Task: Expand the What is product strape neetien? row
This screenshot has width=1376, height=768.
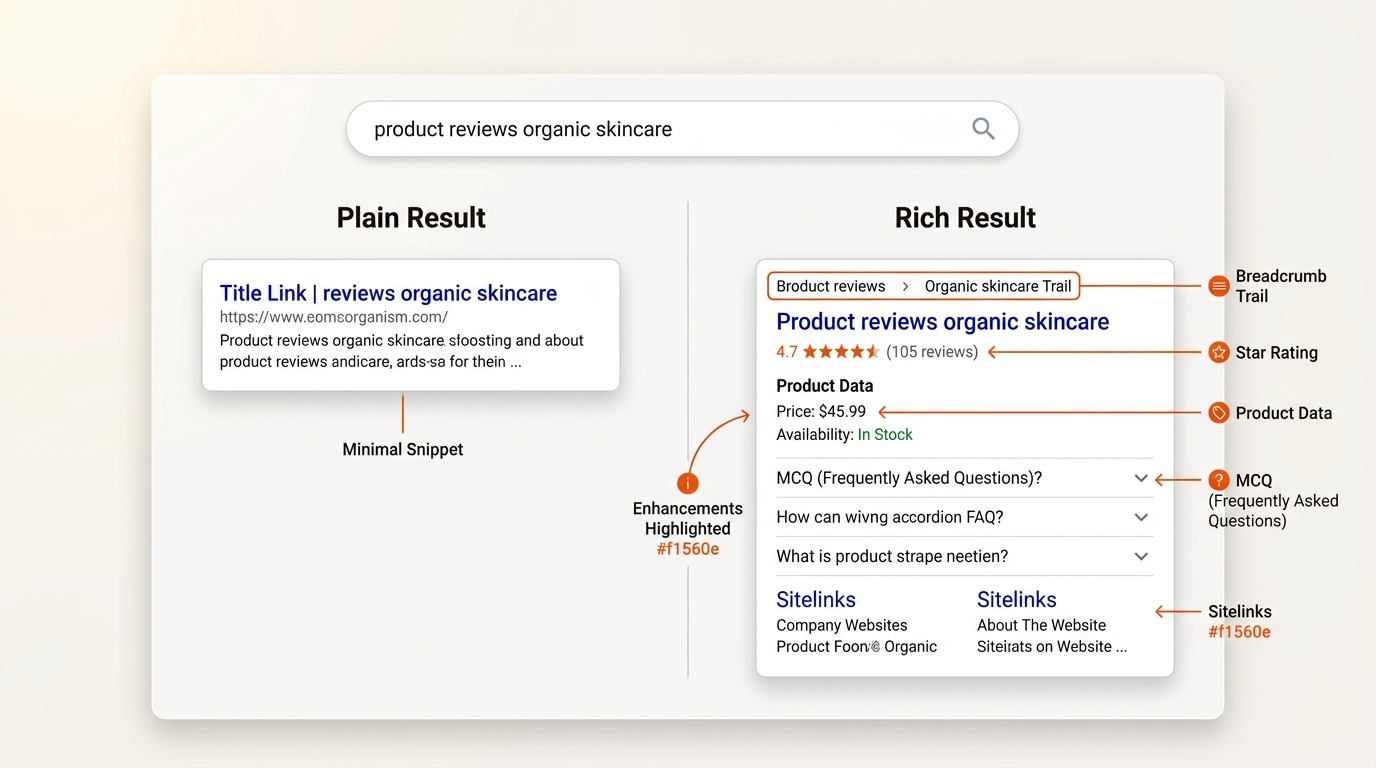Action: pos(964,556)
